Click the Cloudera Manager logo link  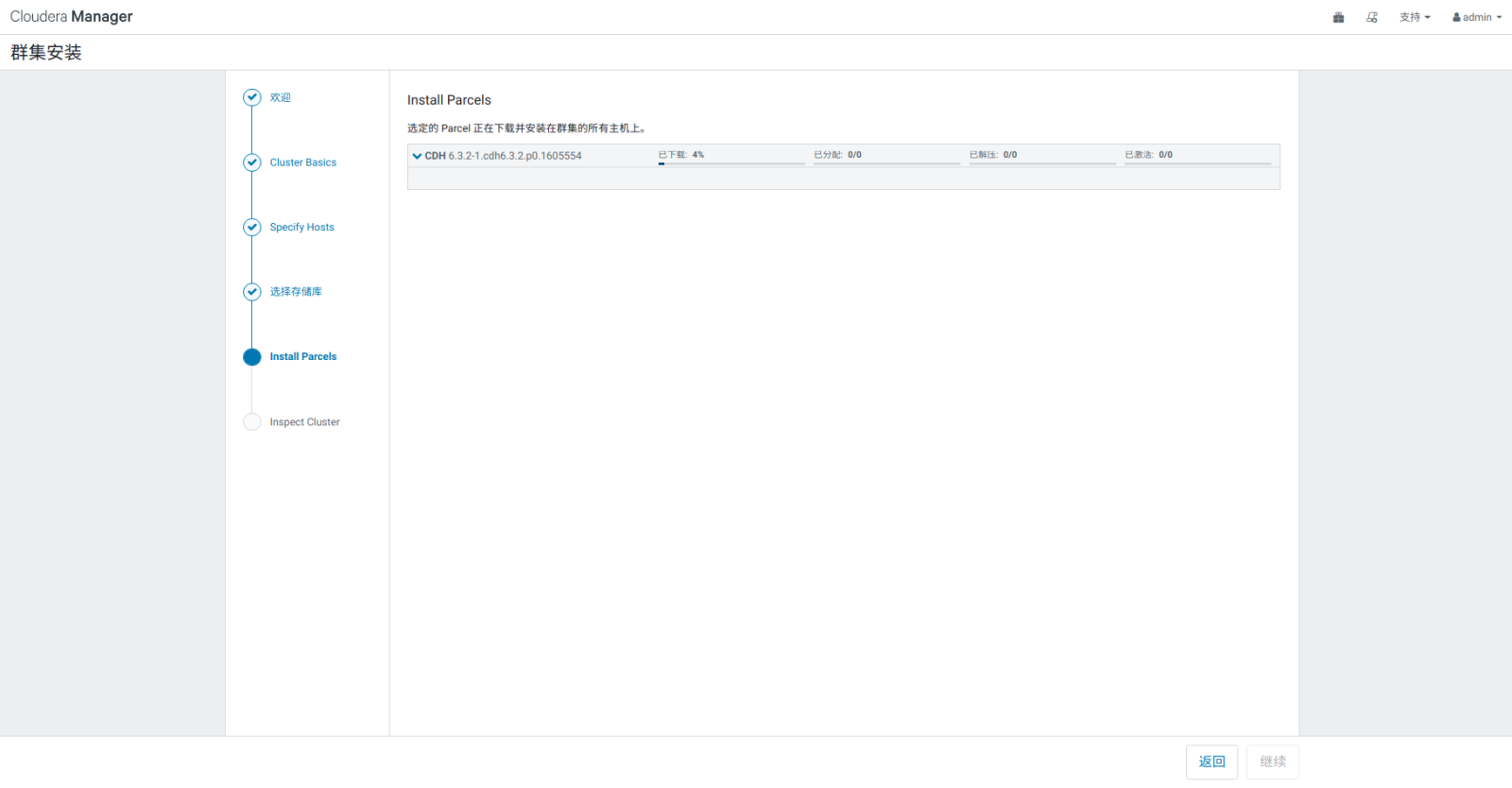[72, 17]
